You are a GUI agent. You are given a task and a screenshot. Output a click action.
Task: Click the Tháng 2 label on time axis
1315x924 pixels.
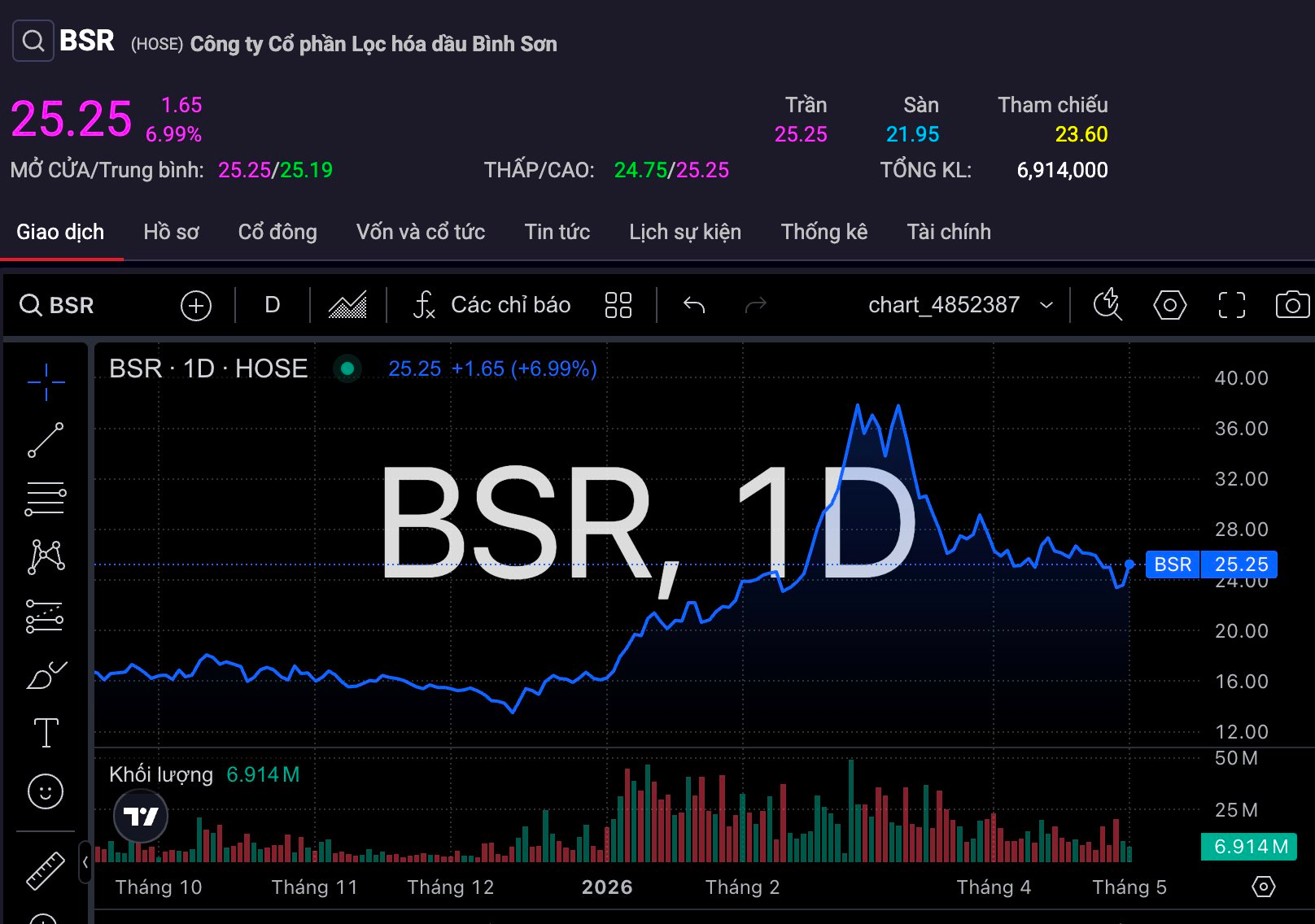click(742, 887)
